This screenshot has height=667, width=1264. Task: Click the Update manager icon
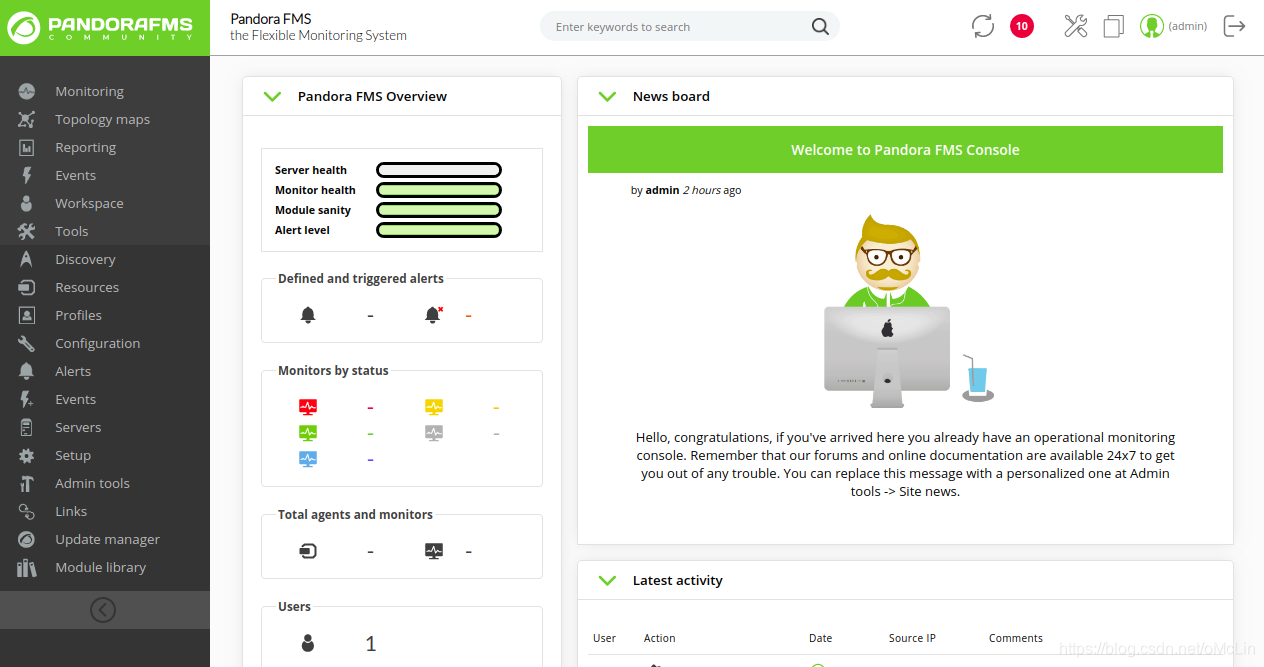coord(27,539)
